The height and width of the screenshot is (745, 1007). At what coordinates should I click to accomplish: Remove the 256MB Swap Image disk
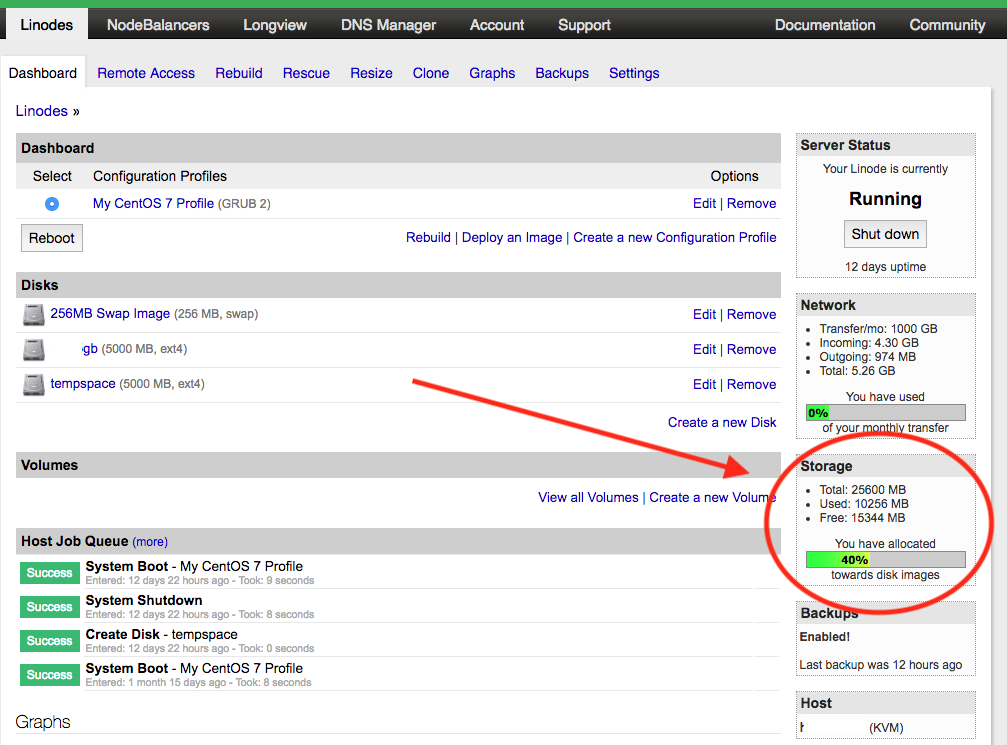pyautogui.click(x=751, y=315)
